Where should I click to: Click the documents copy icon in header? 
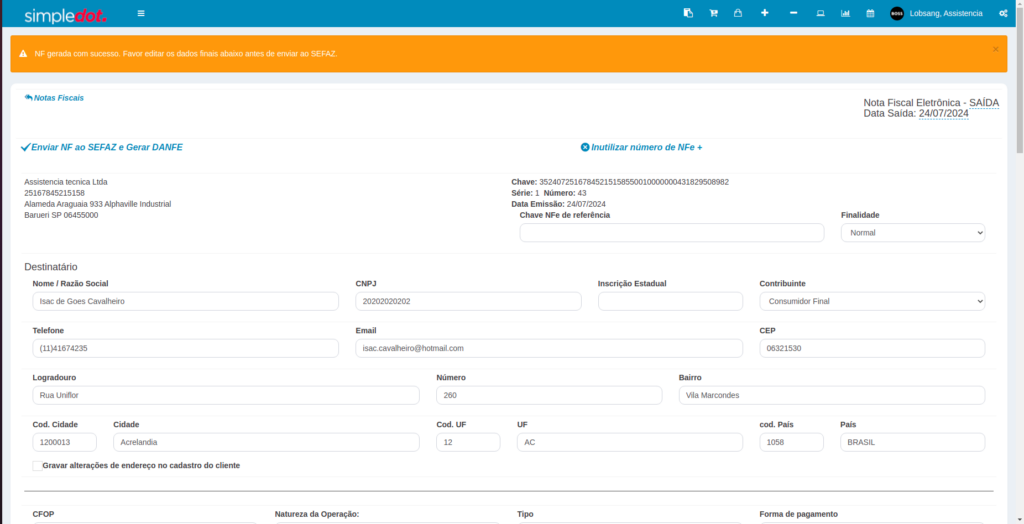(688, 13)
